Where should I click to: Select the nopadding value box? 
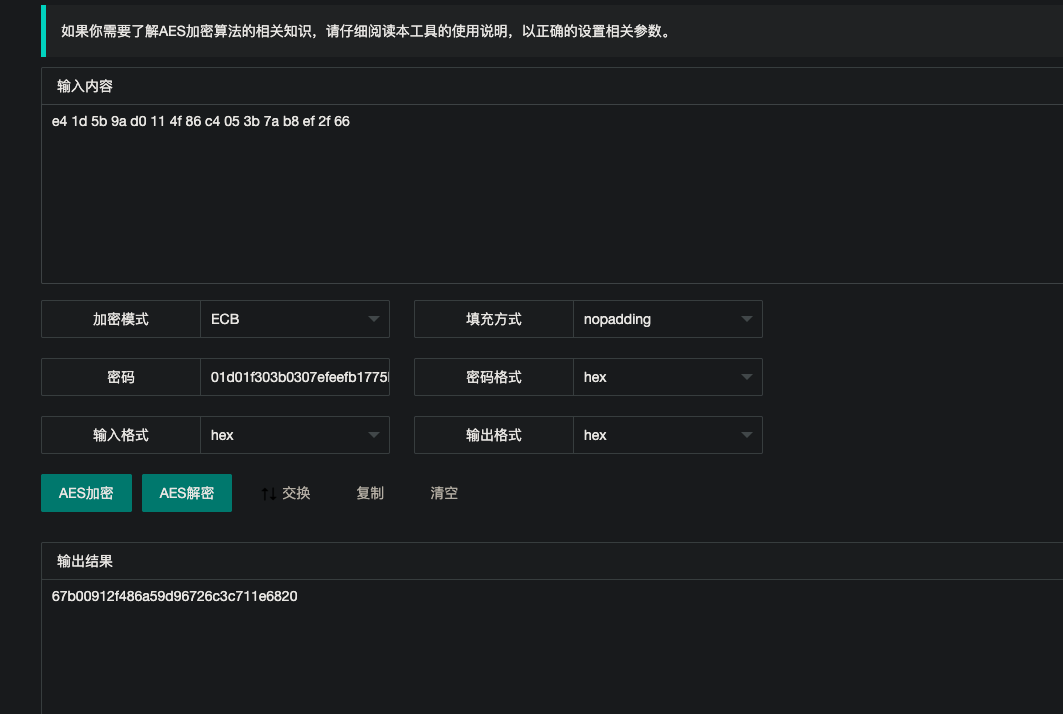[x=668, y=319]
